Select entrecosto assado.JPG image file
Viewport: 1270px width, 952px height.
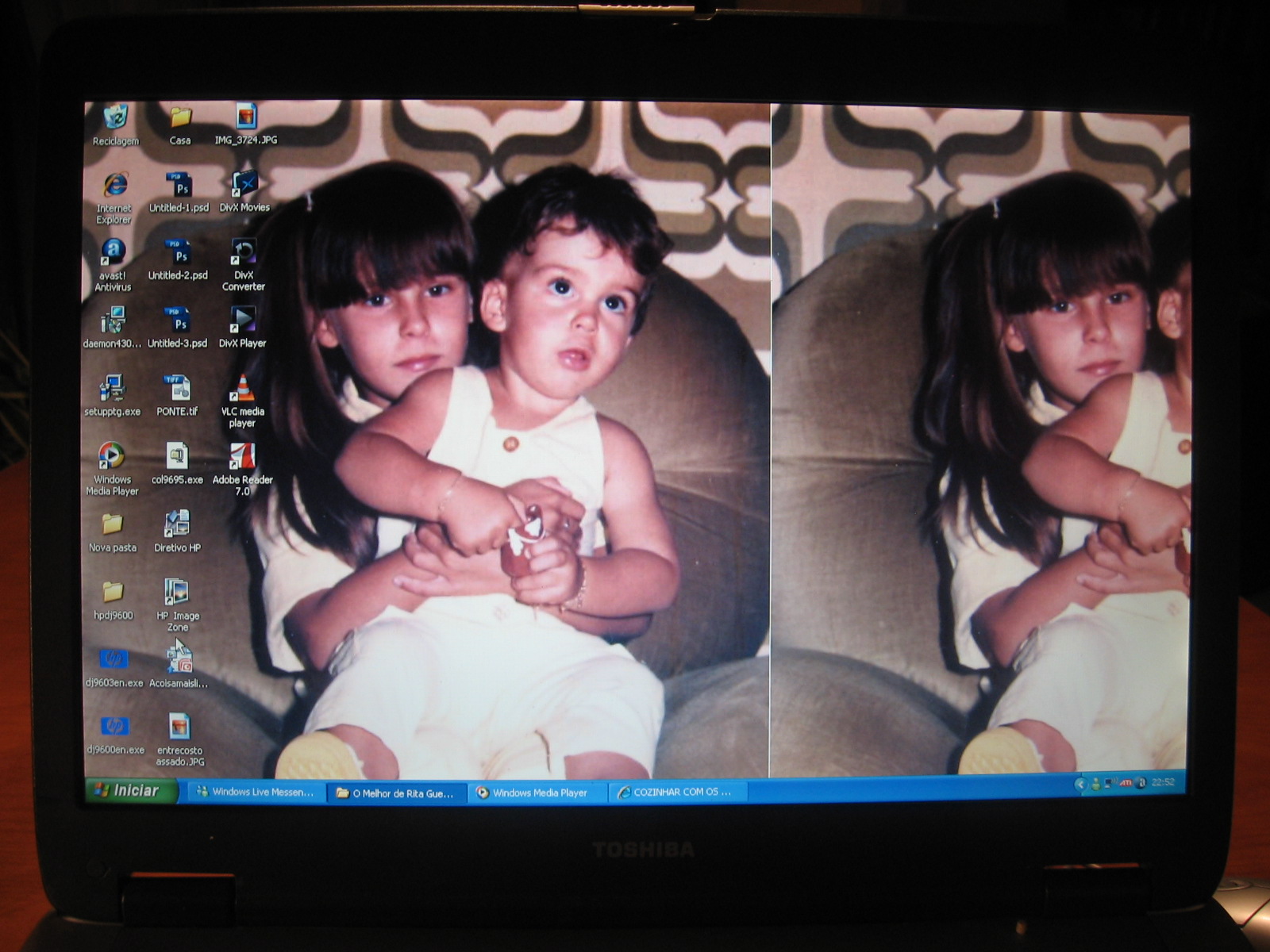click(179, 740)
